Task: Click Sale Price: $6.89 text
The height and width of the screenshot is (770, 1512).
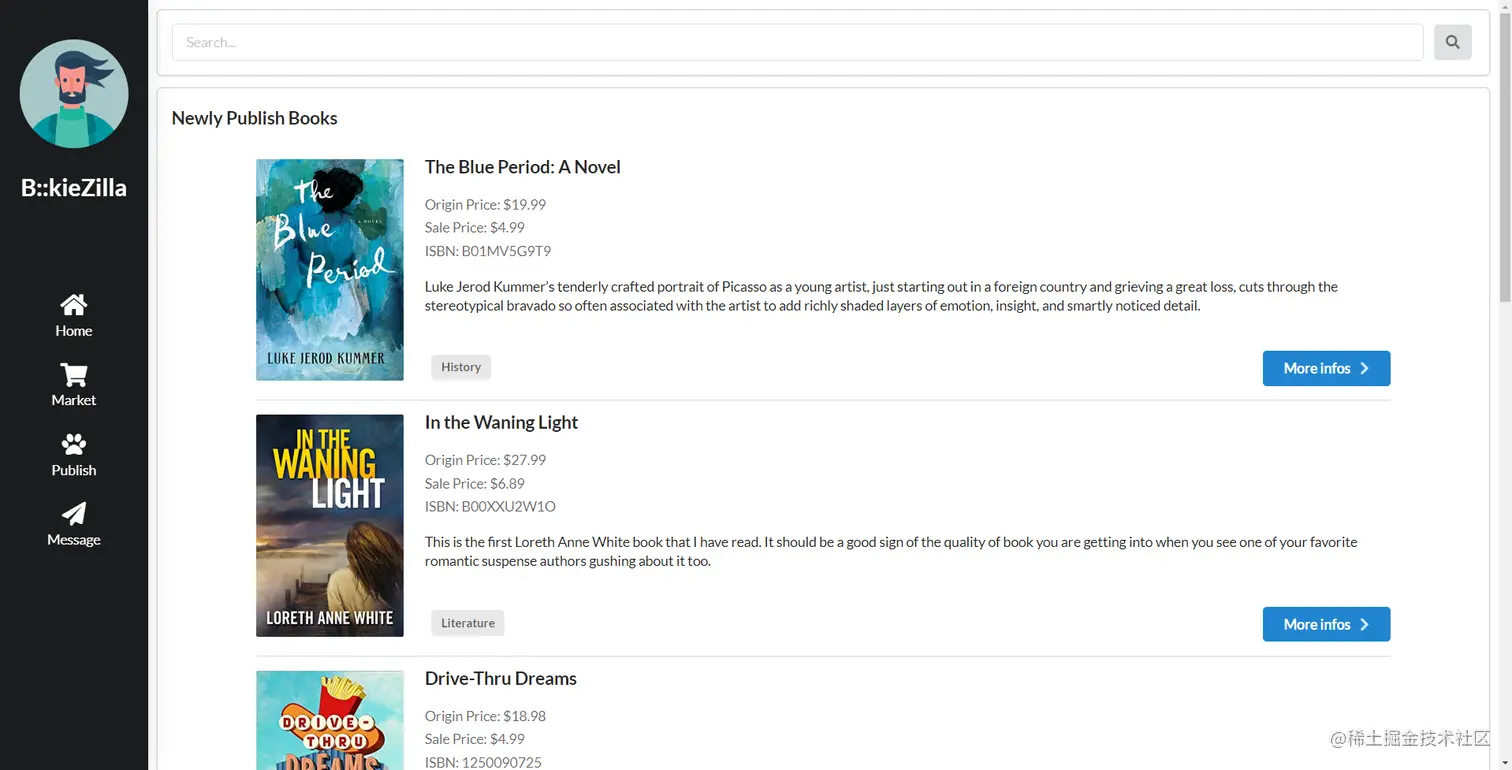Action: pos(474,483)
